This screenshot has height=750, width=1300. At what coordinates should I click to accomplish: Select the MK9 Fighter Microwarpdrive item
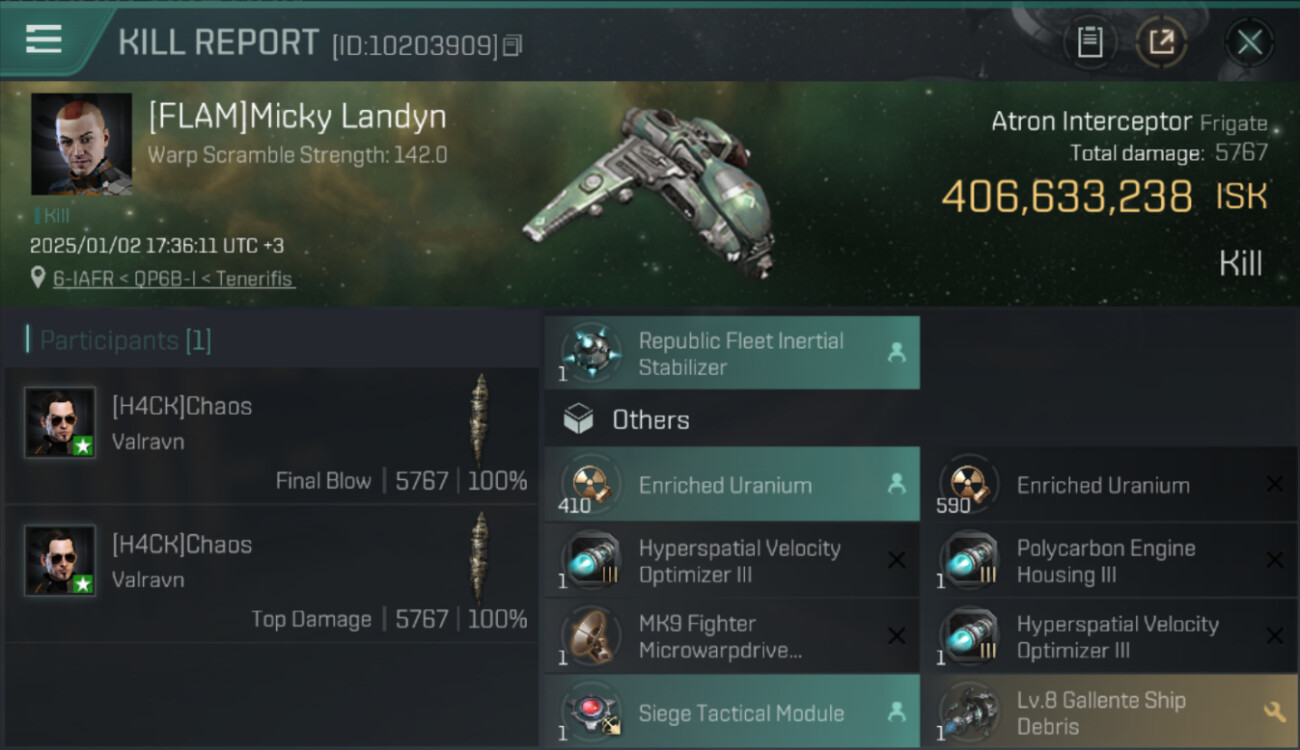pos(732,637)
